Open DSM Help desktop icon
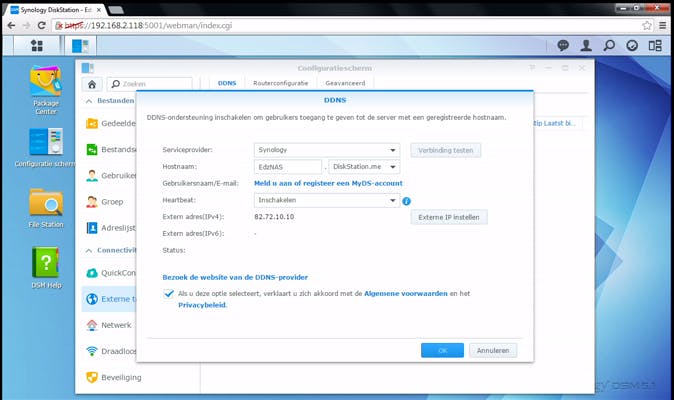 (46, 268)
